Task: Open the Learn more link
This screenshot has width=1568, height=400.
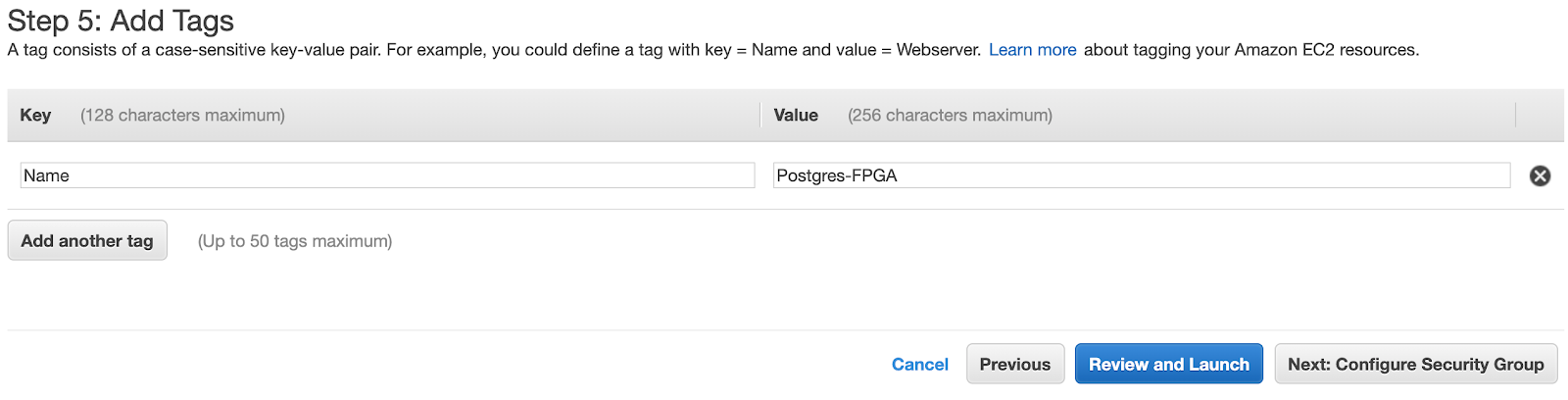Action: pos(1032,50)
